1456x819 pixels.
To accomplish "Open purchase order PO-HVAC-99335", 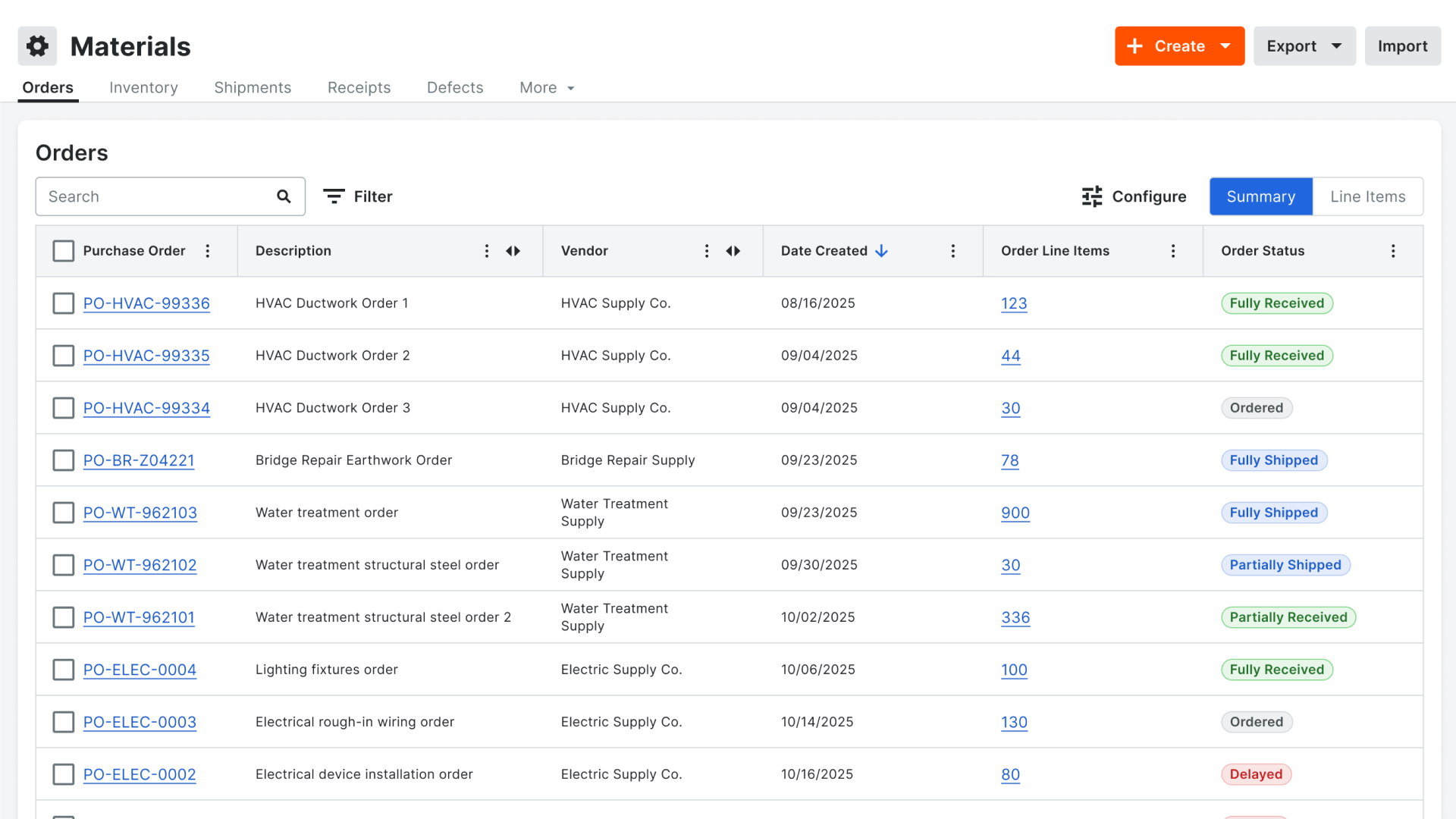I will 146,356.
